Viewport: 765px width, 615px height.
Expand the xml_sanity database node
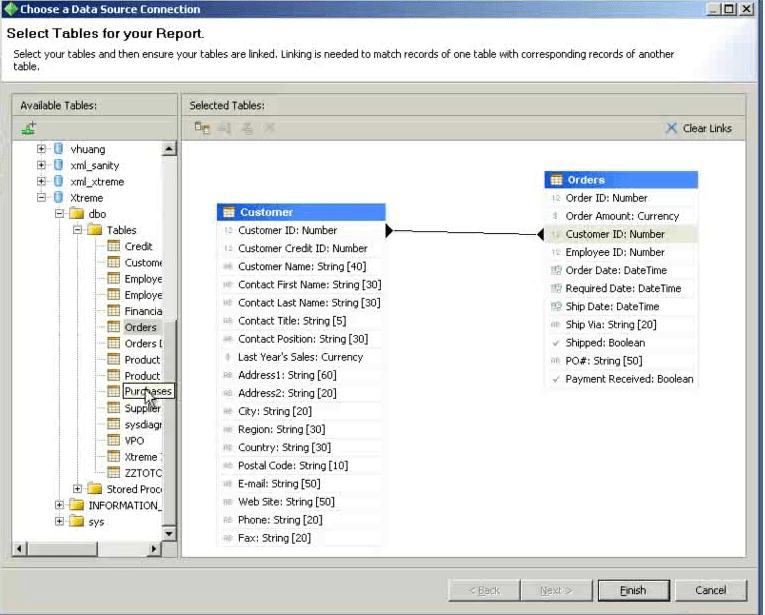tap(42, 166)
